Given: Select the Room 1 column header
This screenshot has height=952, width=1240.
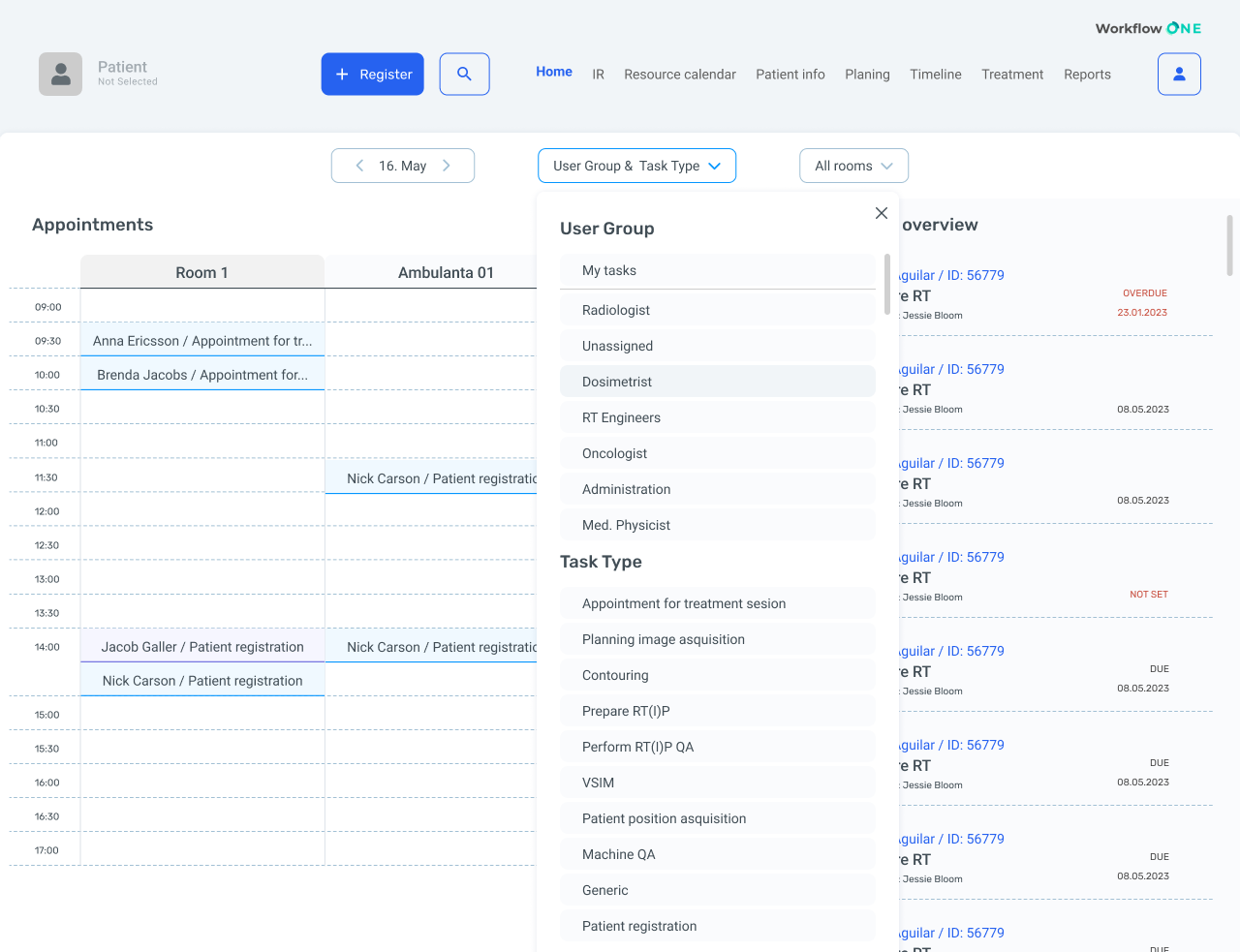Looking at the screenshot, I should click(202, 272).
